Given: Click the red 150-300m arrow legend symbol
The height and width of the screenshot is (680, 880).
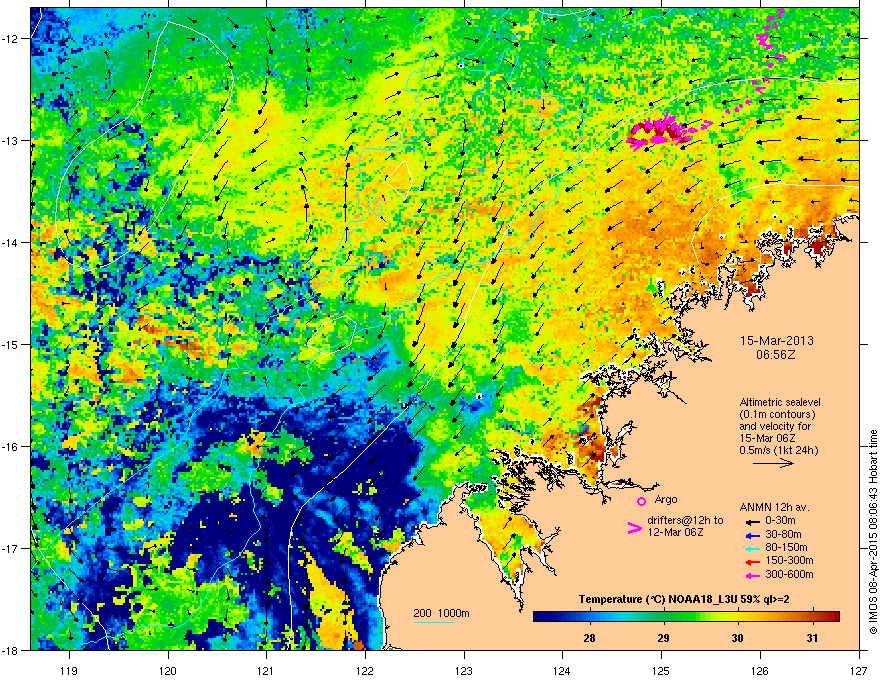Looking at the screenshot, I should coord(752,561).
